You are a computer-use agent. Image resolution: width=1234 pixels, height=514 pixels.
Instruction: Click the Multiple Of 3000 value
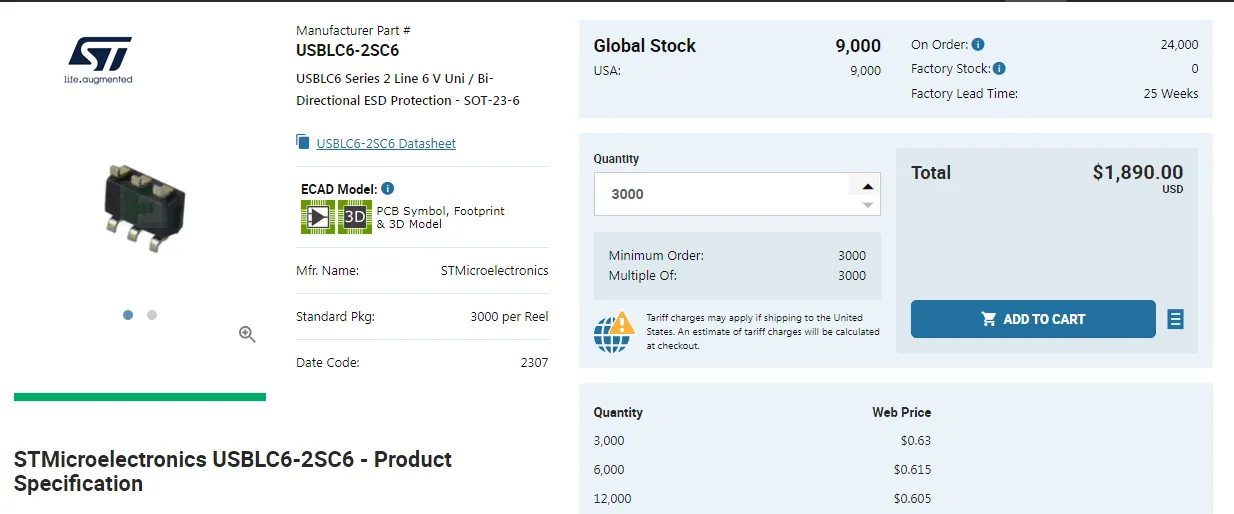click(852, 276)
